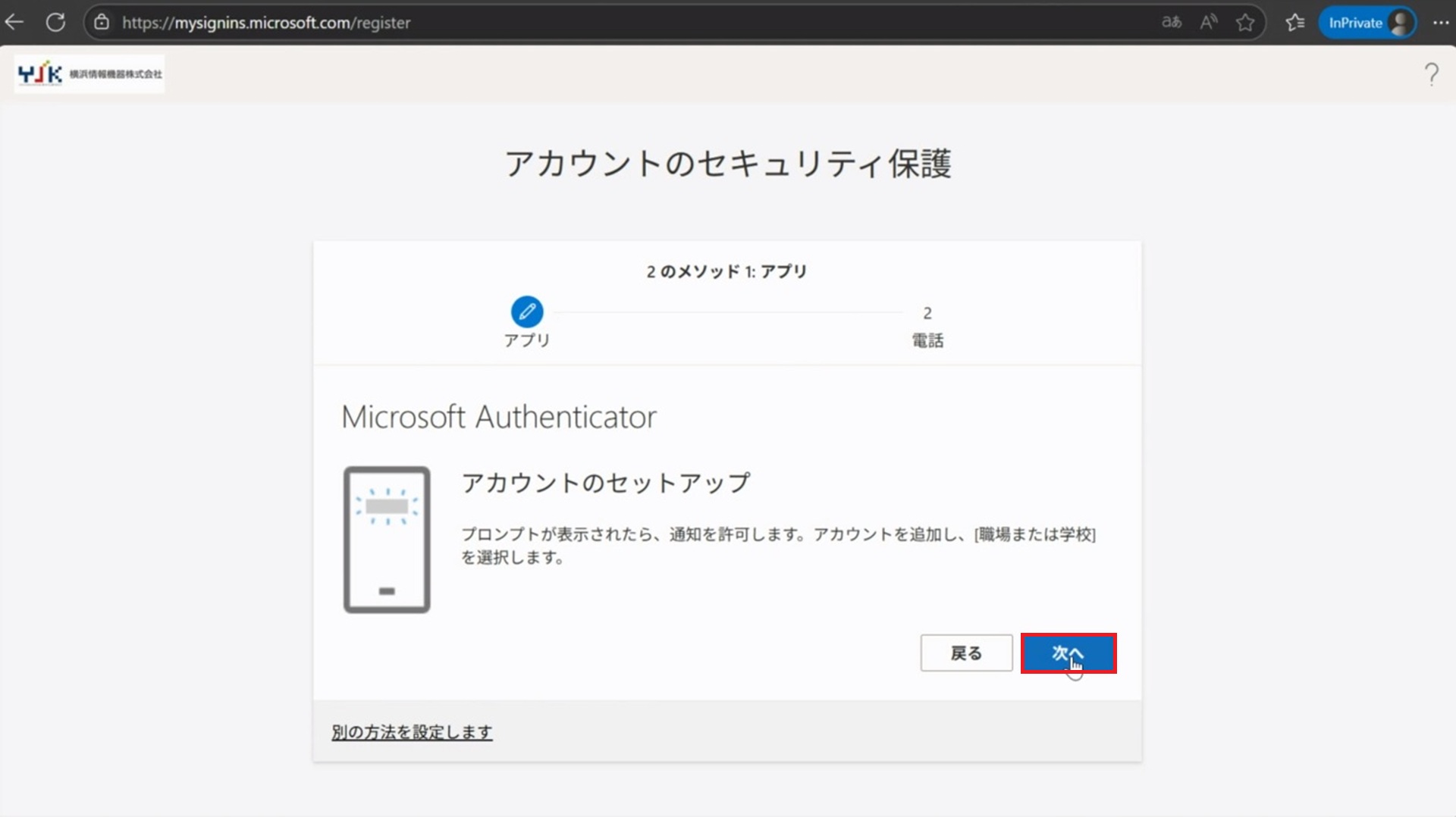Image resolution: width=1456 pixels, height=817 pixels.
Task: Open the Favorites list icon
Action: coord(1295,23)
